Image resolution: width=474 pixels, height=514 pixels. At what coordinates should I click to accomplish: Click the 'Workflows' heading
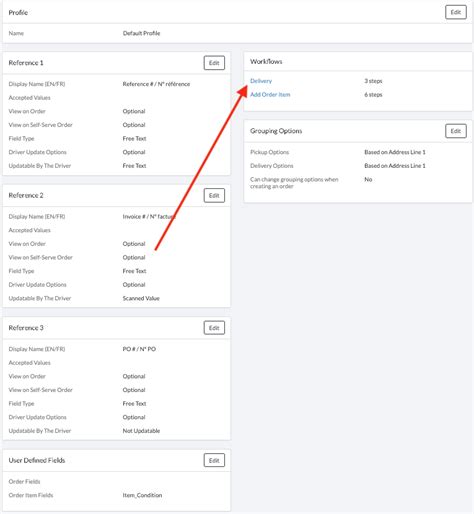click(266, 62)
